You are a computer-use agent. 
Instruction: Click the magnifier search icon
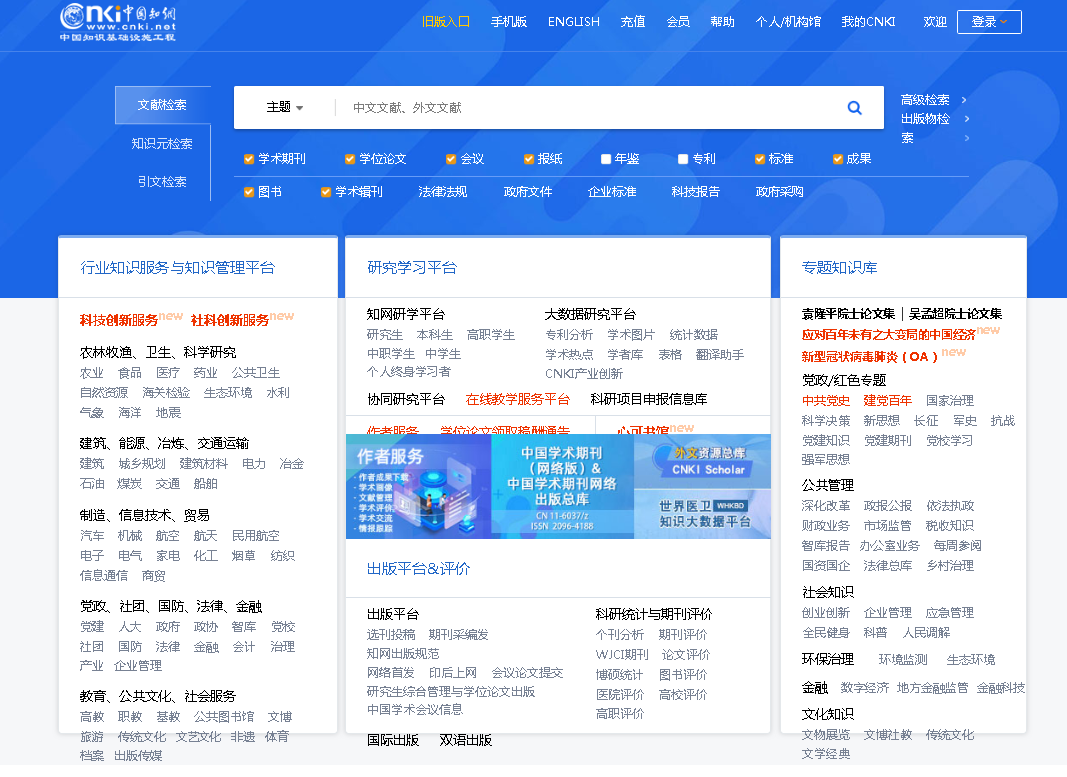(x=855, y=108)
